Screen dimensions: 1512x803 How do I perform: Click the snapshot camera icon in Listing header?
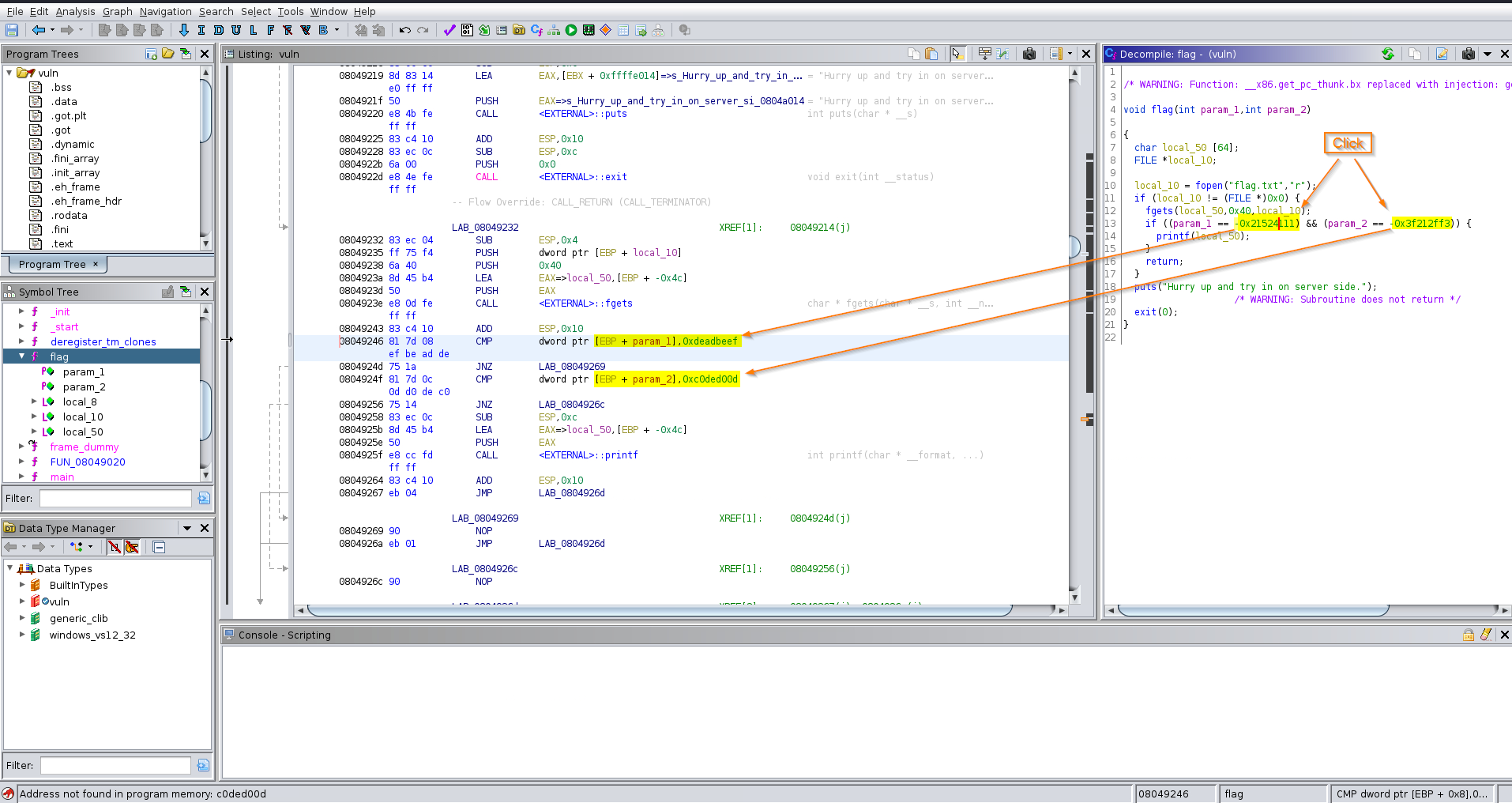[x=1029, y=54]
